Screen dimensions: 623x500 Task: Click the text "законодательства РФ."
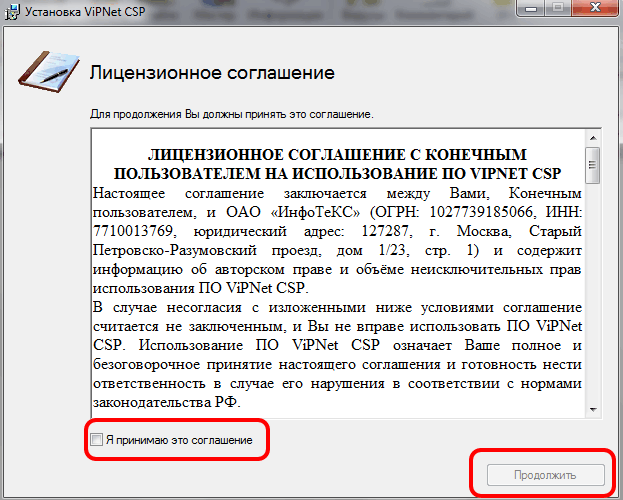pos(167,403)
